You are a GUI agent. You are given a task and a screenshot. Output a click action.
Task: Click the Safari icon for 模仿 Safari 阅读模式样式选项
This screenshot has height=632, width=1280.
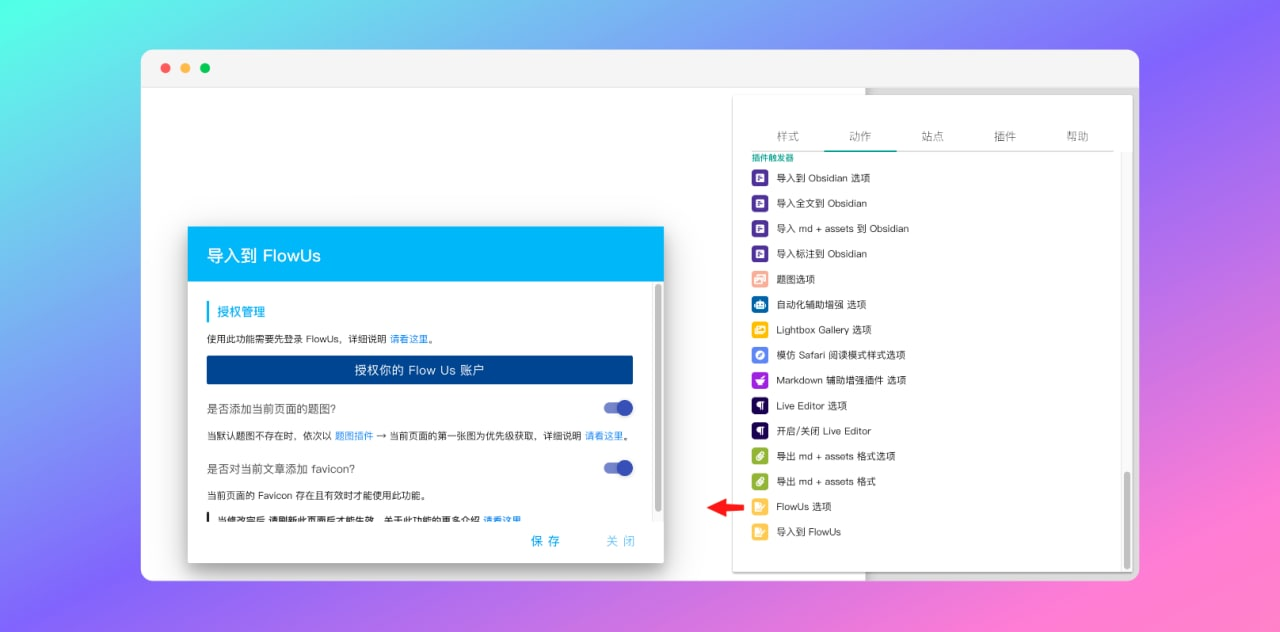pyautogui.click(x=760, y=355)
